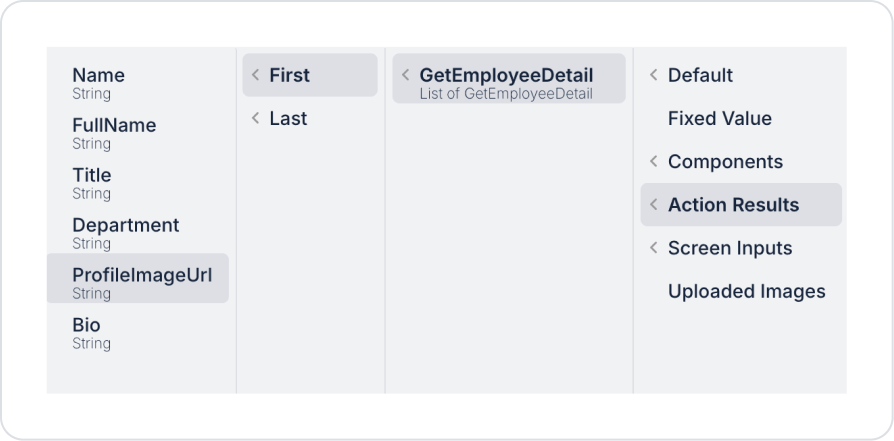Expand the Last list option
Image resolution: width=894 pixels, height=441 pixels.
tap(310, 118)
